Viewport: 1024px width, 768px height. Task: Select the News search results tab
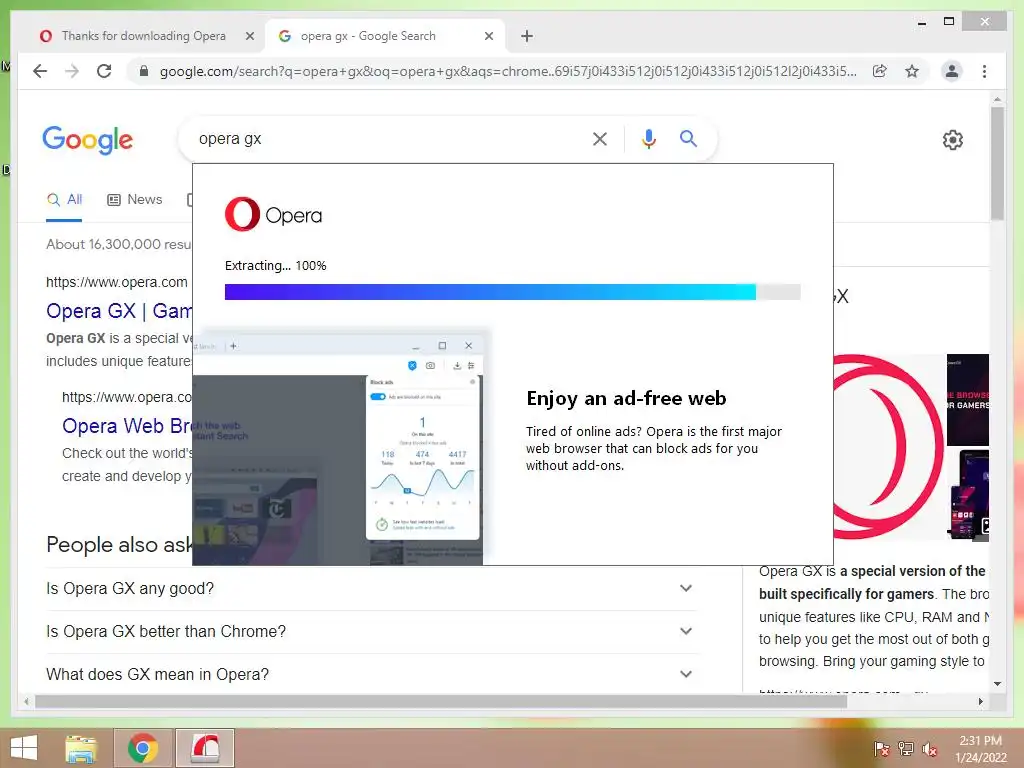(x=135, y=200)
